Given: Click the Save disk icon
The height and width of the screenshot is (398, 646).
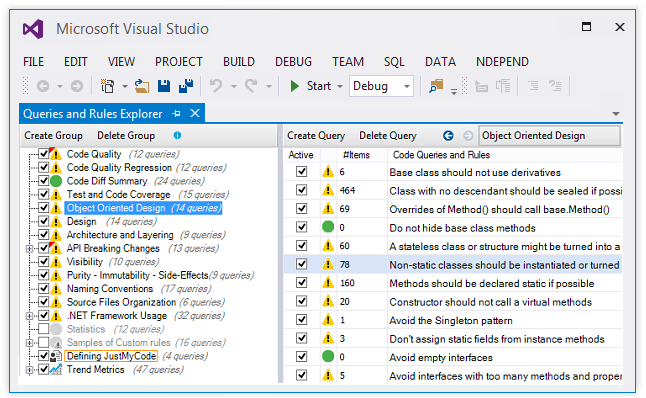Looking at the screenshot, I should 164,86.
